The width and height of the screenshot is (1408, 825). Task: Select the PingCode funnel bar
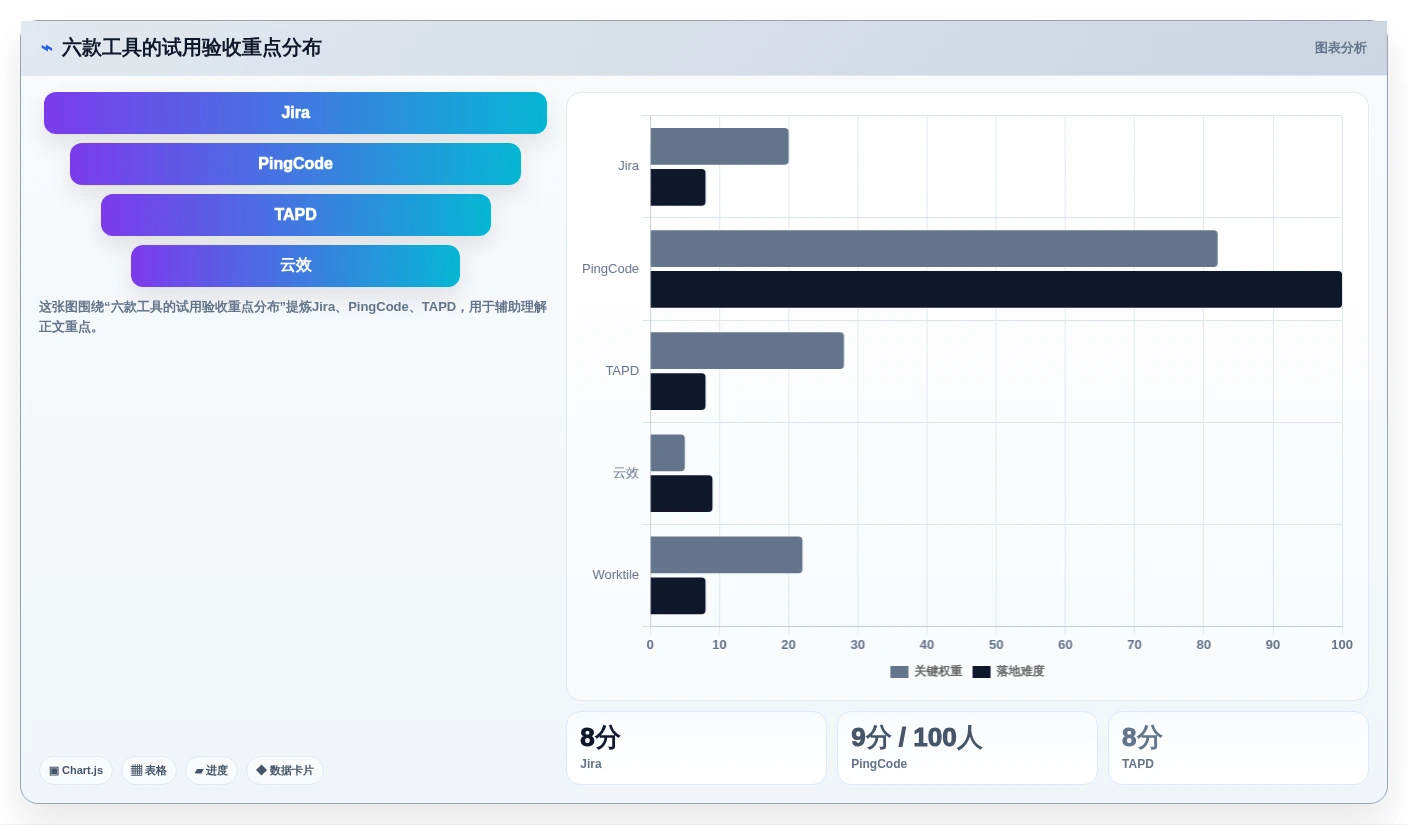295,164
